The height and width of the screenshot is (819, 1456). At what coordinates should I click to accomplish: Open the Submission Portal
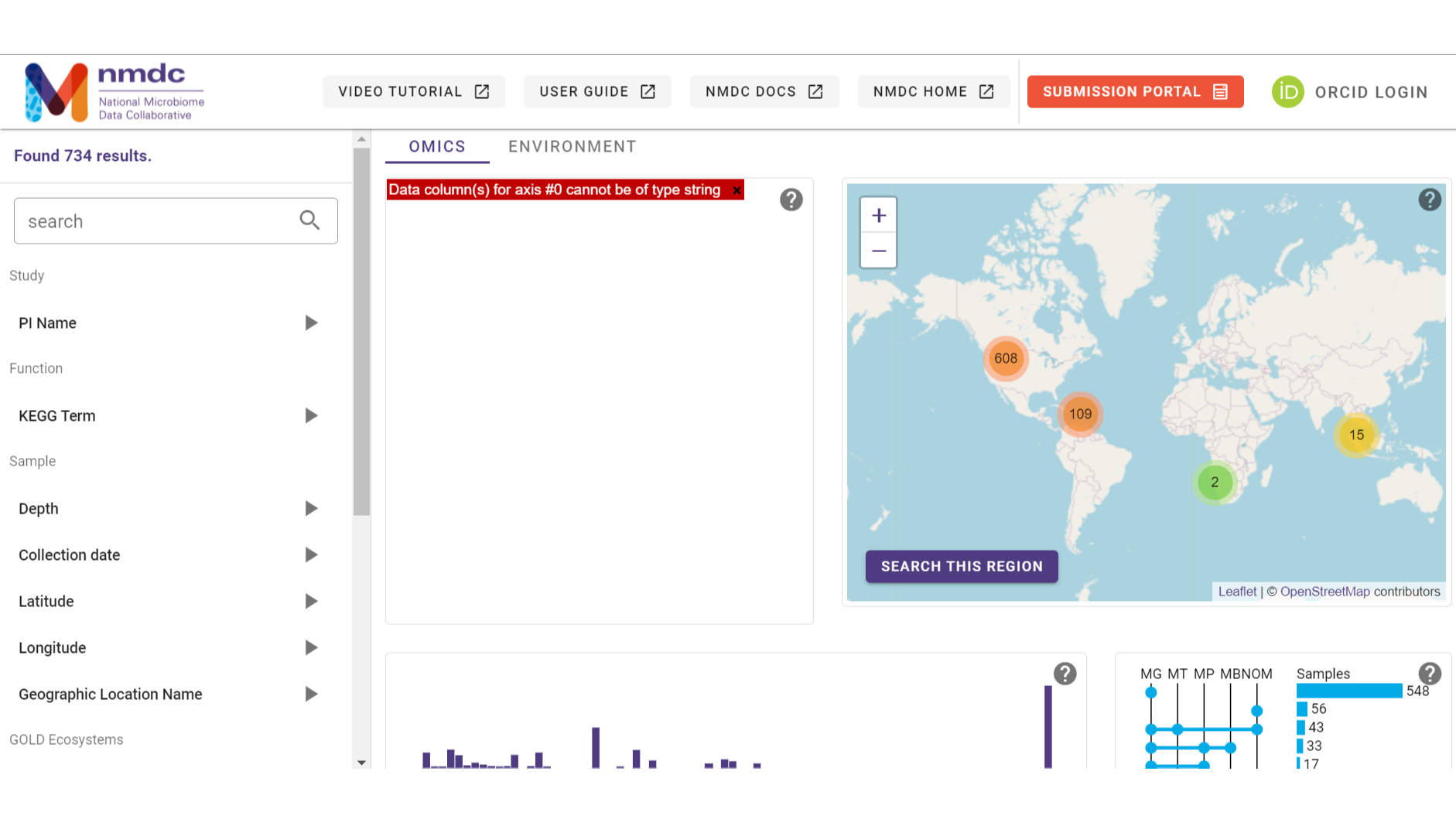coord(1135,92)
